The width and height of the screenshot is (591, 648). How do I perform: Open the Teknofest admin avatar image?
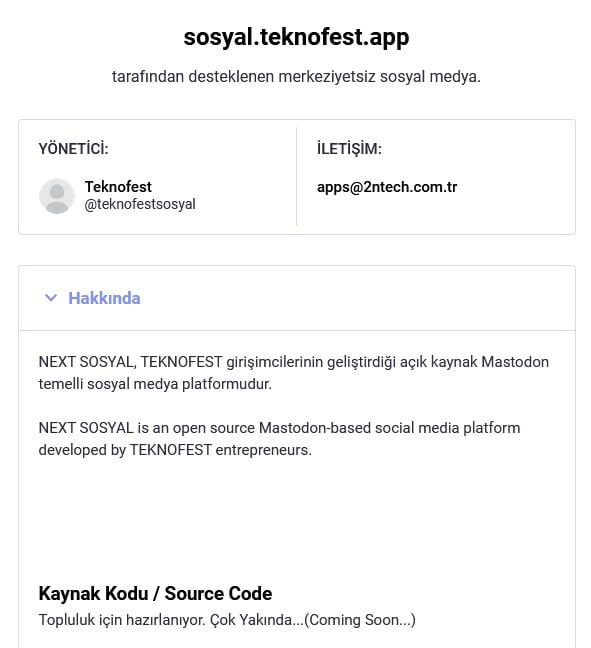(x=57, y=196)
